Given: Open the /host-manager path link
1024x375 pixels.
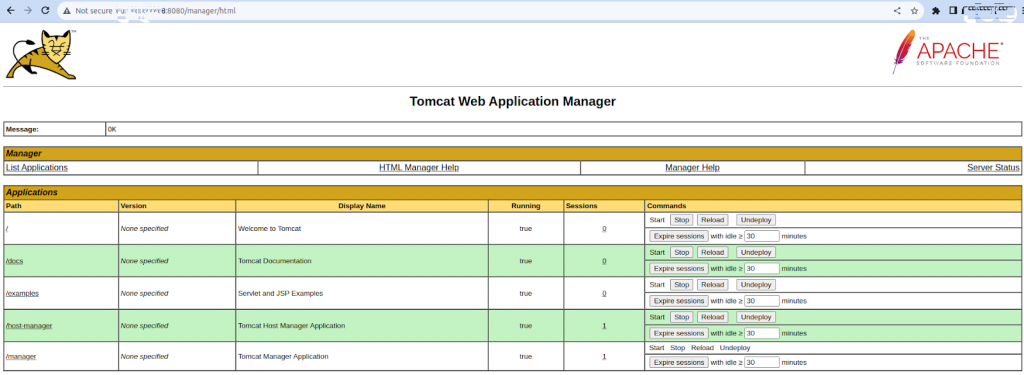Looking at the screenshot, I should click(x=29, y=325).
